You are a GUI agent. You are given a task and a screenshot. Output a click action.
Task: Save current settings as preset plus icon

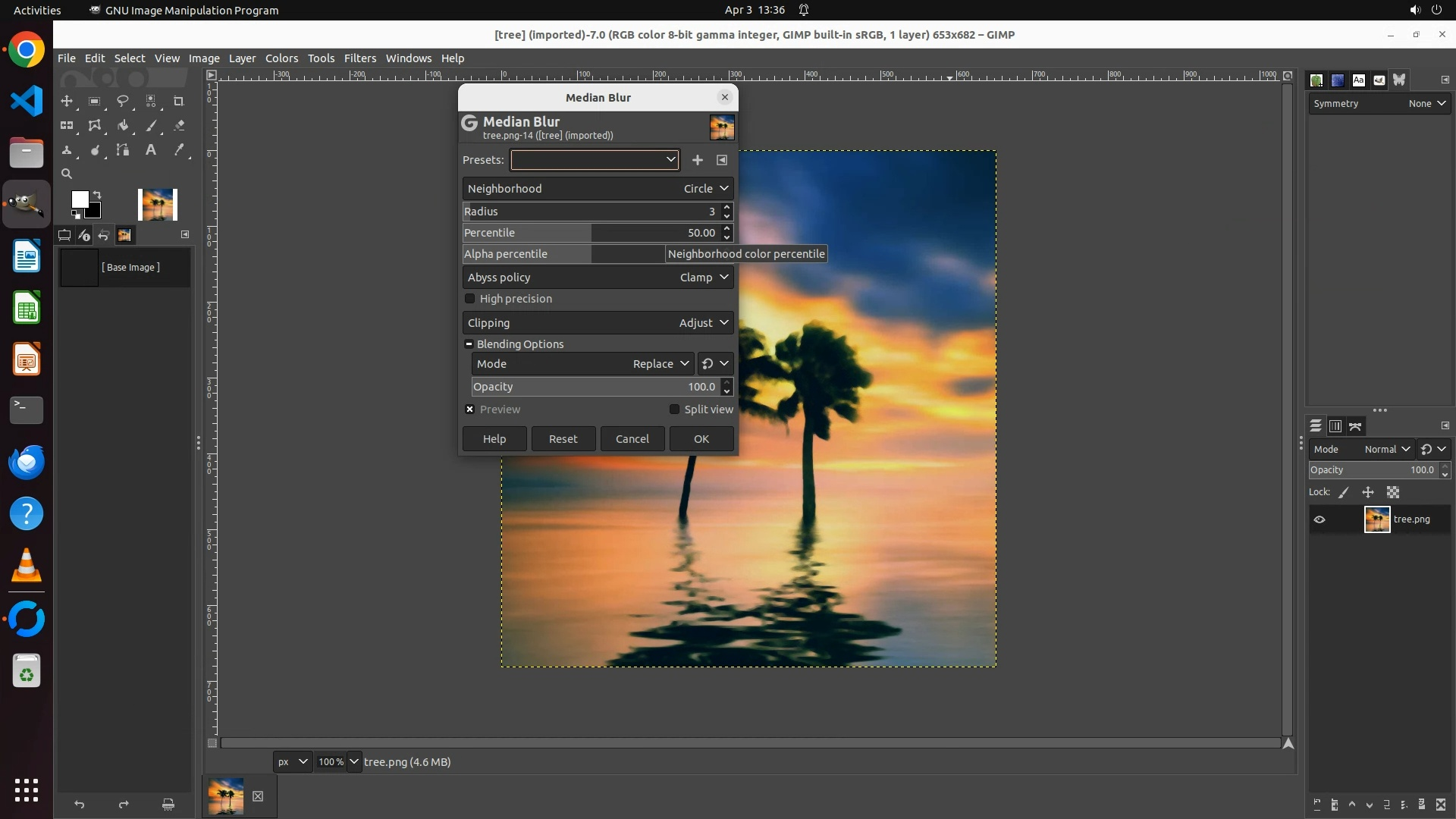pyautogui.click(x=697, y=160)
